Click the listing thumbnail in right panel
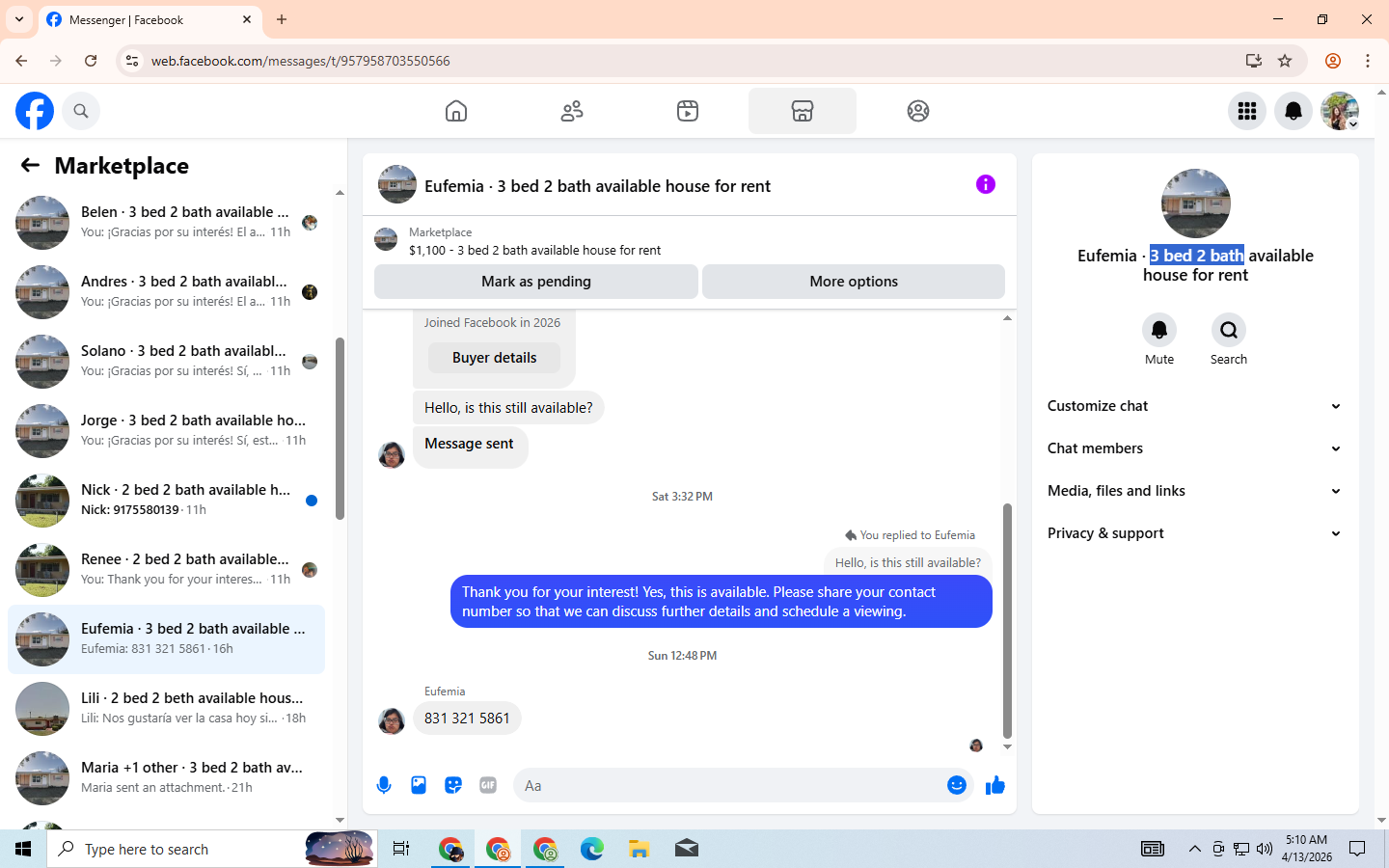The height and width of the screenshot is (868, 1389). point(1196,203)
